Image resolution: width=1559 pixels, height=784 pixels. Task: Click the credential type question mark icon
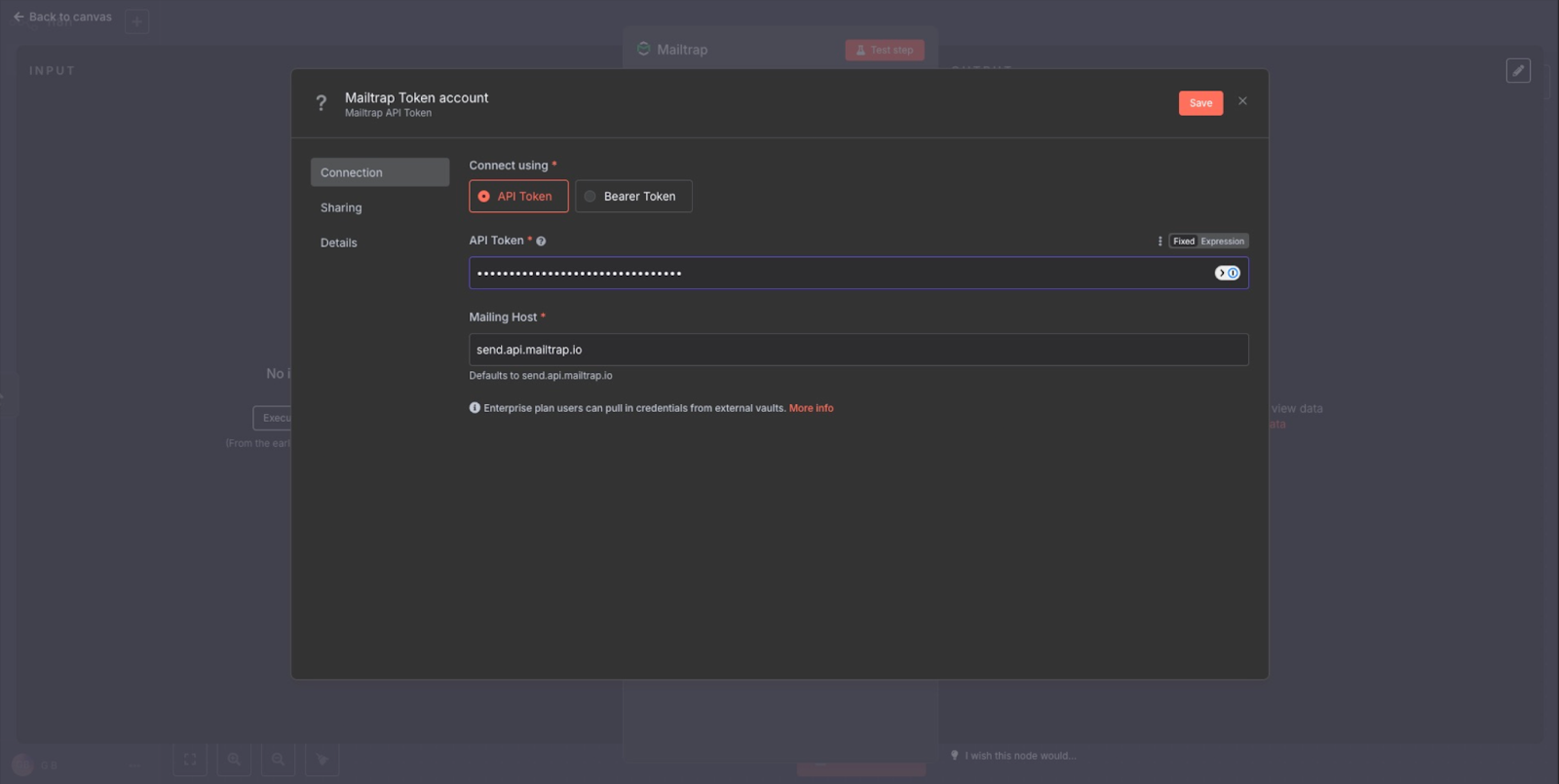[321, 103]
